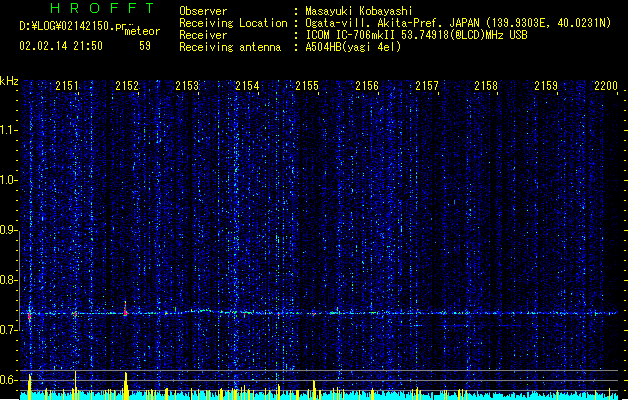Click the 1.0 kHz frequency axis label

9,180
